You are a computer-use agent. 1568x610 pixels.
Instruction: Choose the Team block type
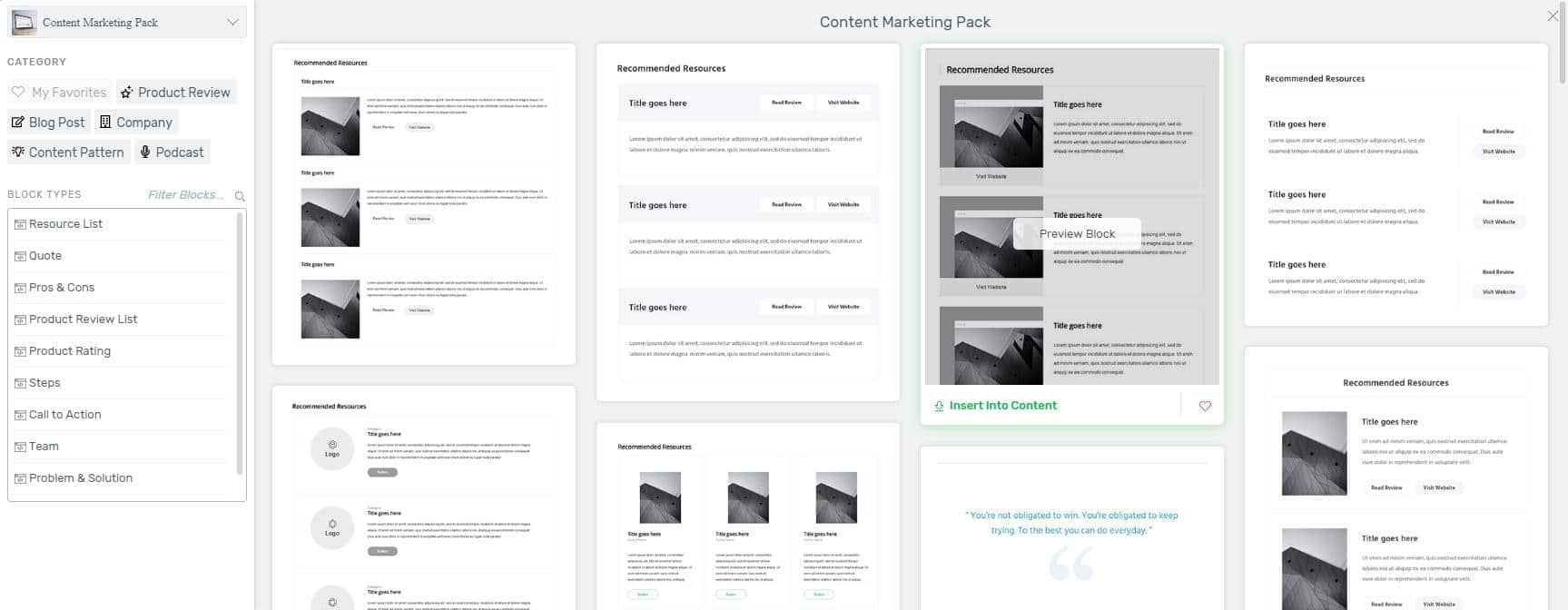coord(121,447)
